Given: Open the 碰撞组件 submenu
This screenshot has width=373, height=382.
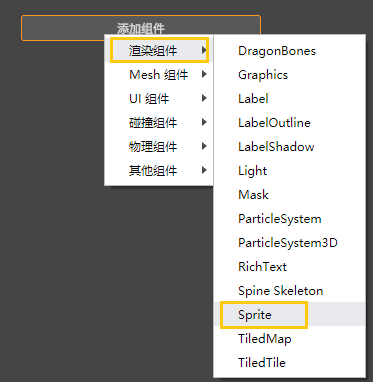Looking at the screenshot, I should tap(159, 122).
